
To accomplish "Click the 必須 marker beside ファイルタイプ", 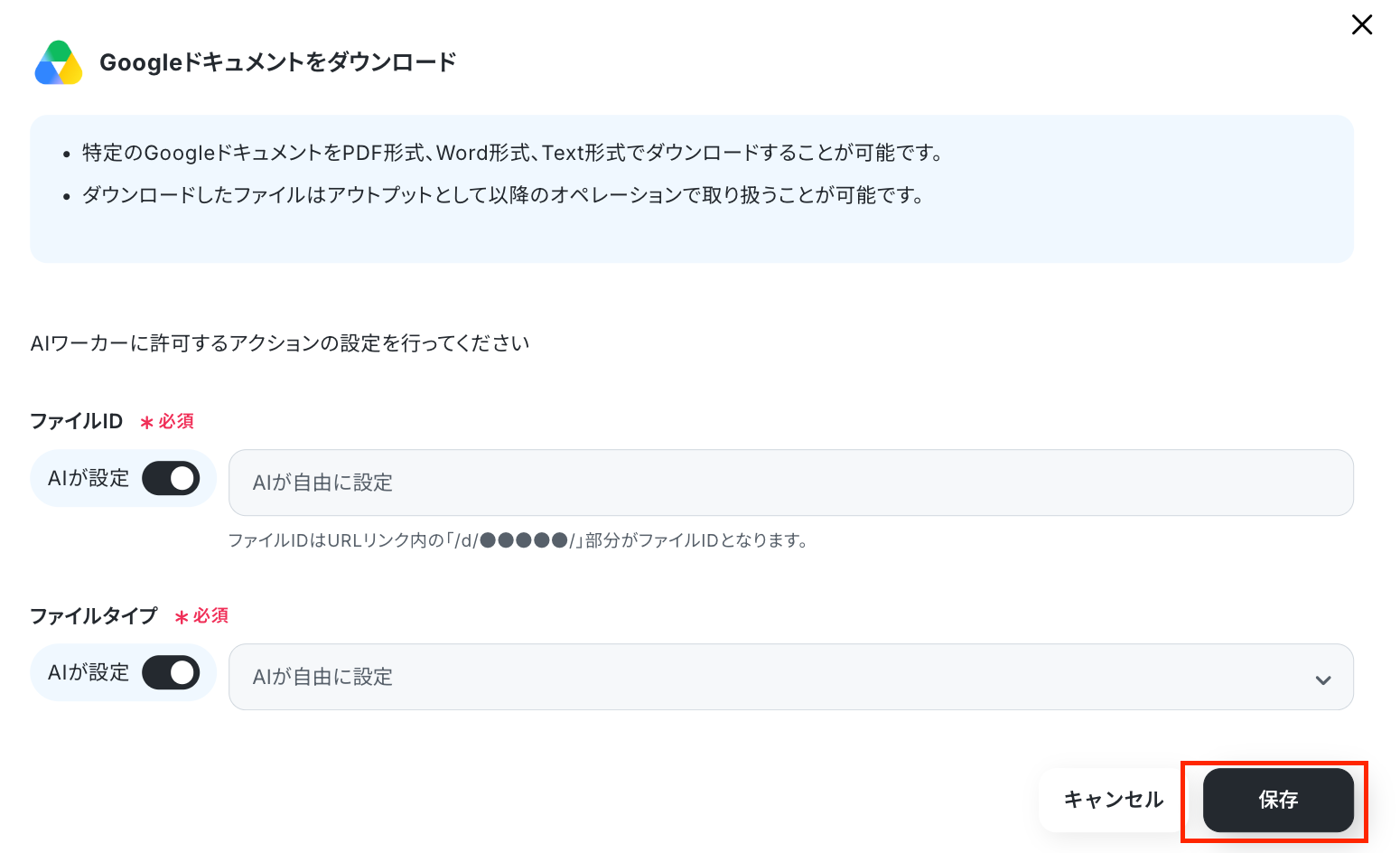I will coord(201,615).
